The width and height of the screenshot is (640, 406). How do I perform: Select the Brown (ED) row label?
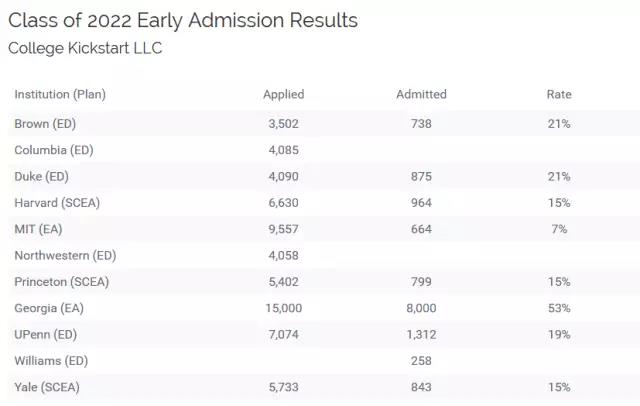[x=45, y=124]
